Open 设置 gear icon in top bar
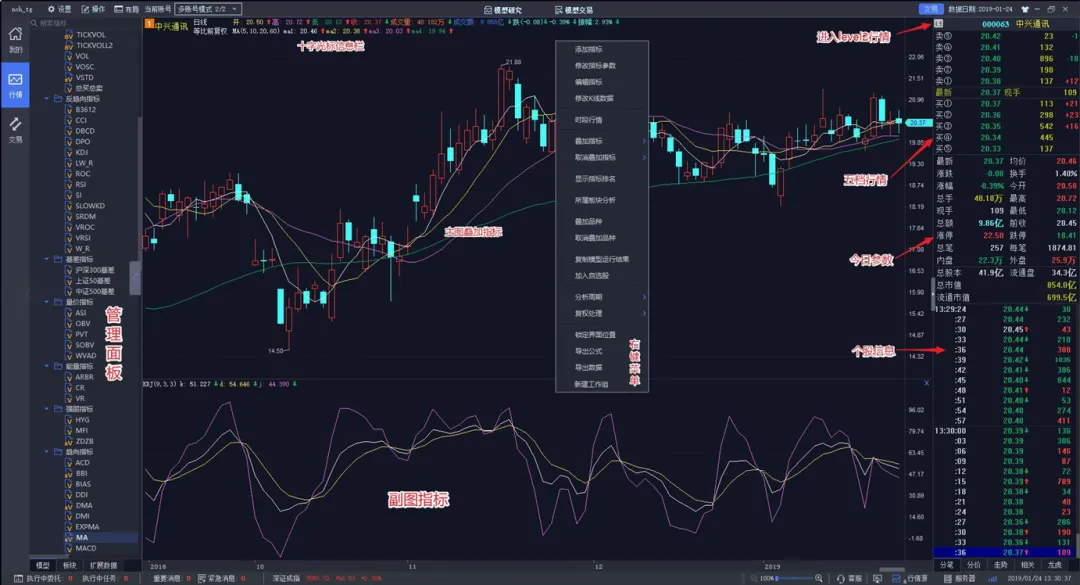The image size is (1080, 585). 52,9
